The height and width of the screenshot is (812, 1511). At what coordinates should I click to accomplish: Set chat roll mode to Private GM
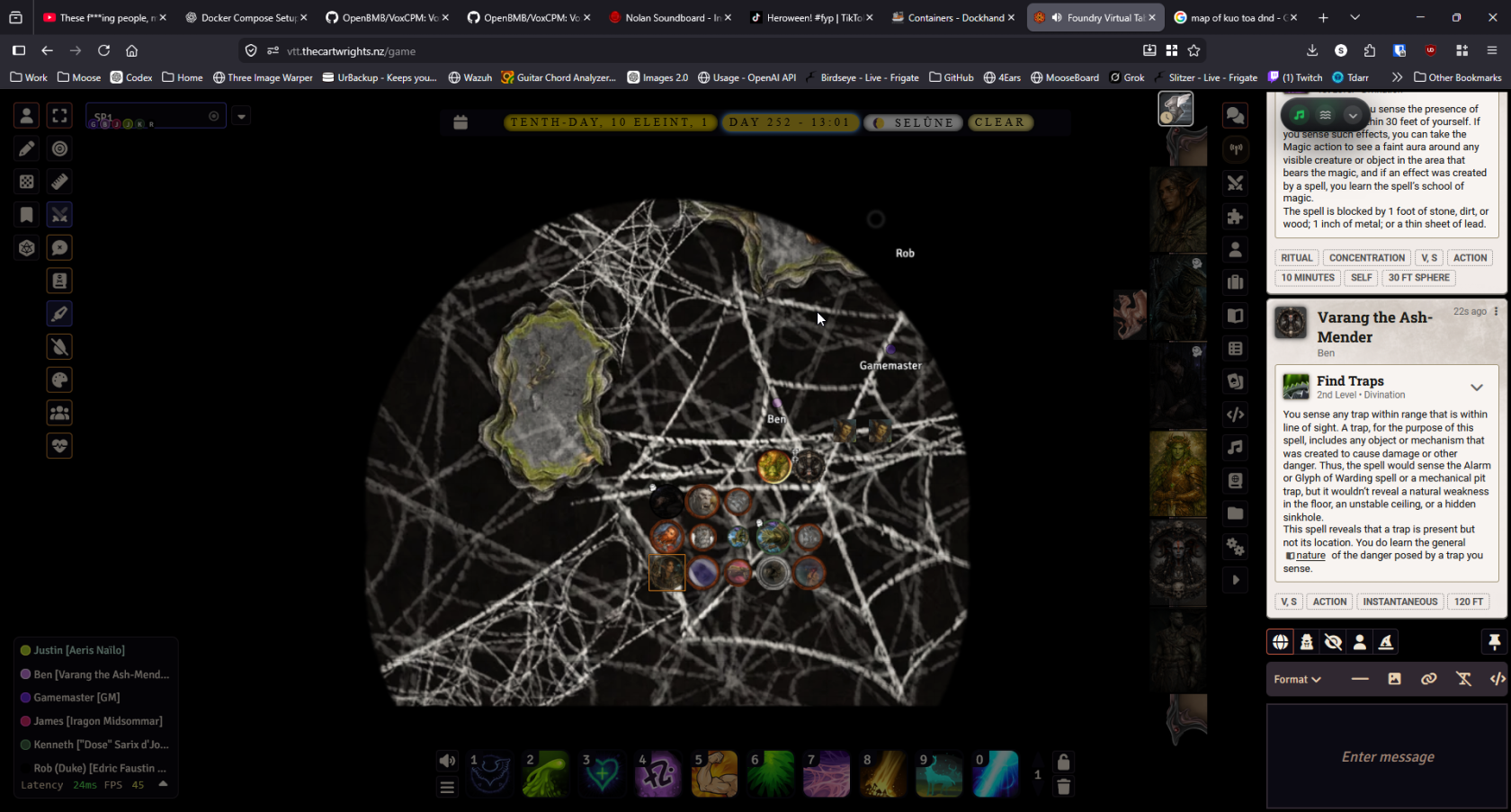pyautogui.click(x=1307, y=642)
